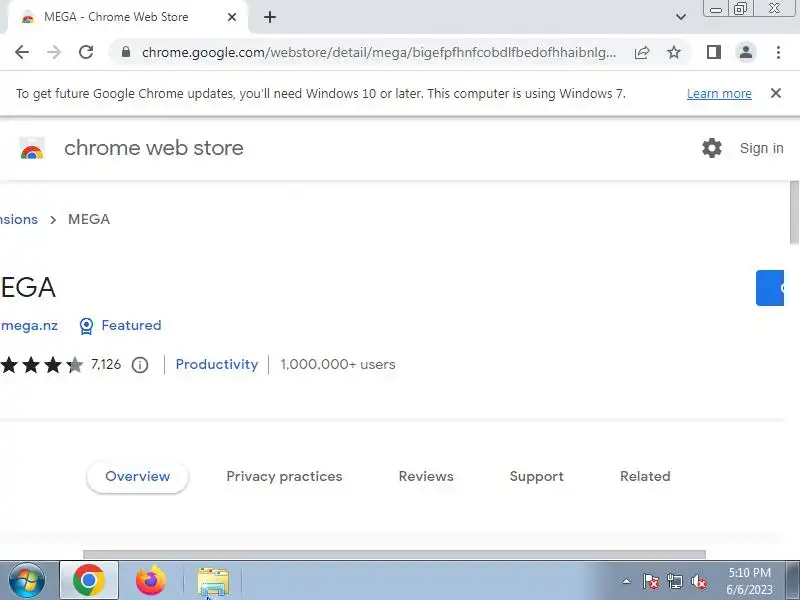The image size is (800, 600).
Task: Open Chrome's three-dot menu
Action: point(778,52)
